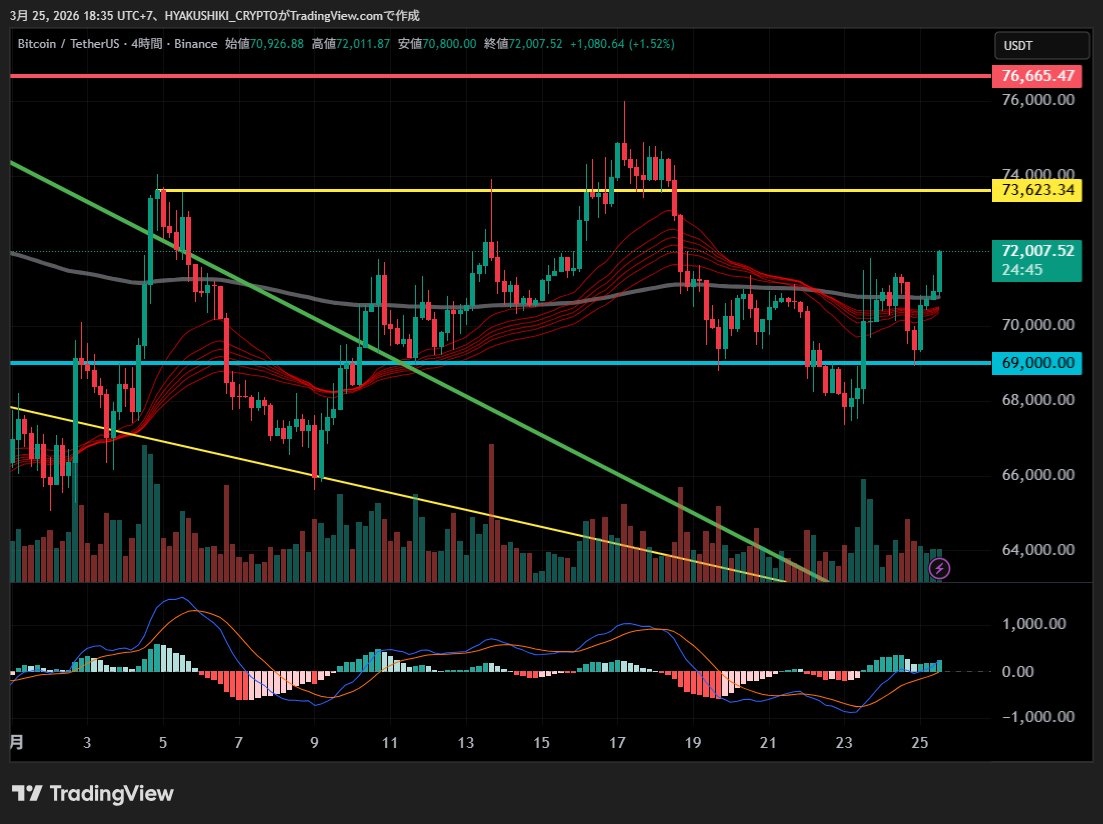
Task: Click date 21 on the time axis
Action: pyautogui.click(x=768, y=743)
